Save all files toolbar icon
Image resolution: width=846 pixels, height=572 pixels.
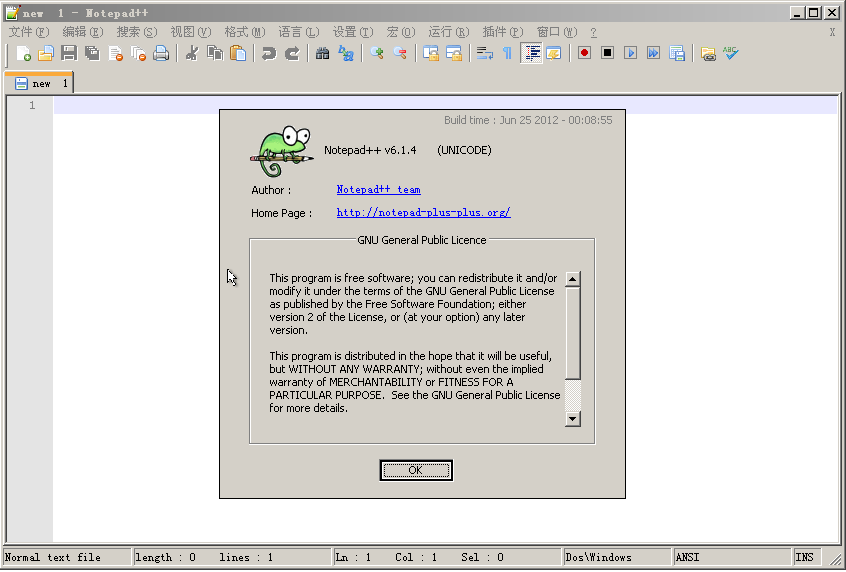click(92, 53)
